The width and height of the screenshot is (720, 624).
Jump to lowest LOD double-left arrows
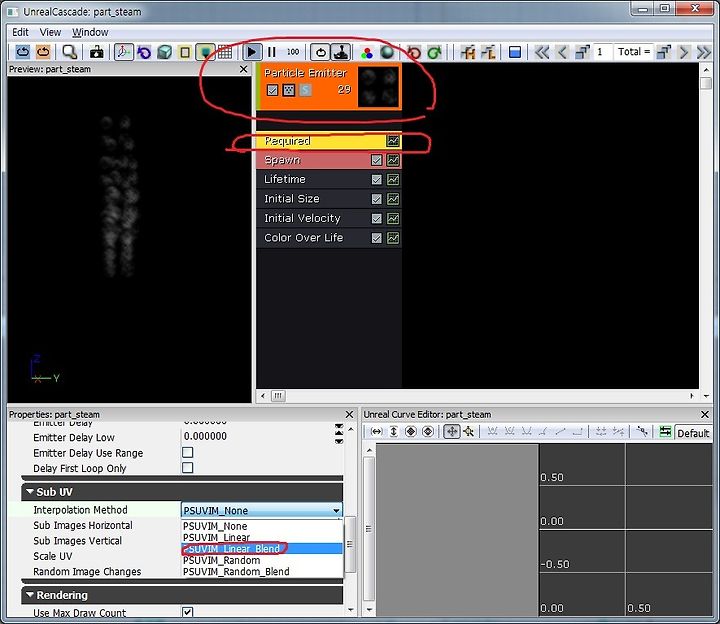pyautogui.click(x=542, y=52)
